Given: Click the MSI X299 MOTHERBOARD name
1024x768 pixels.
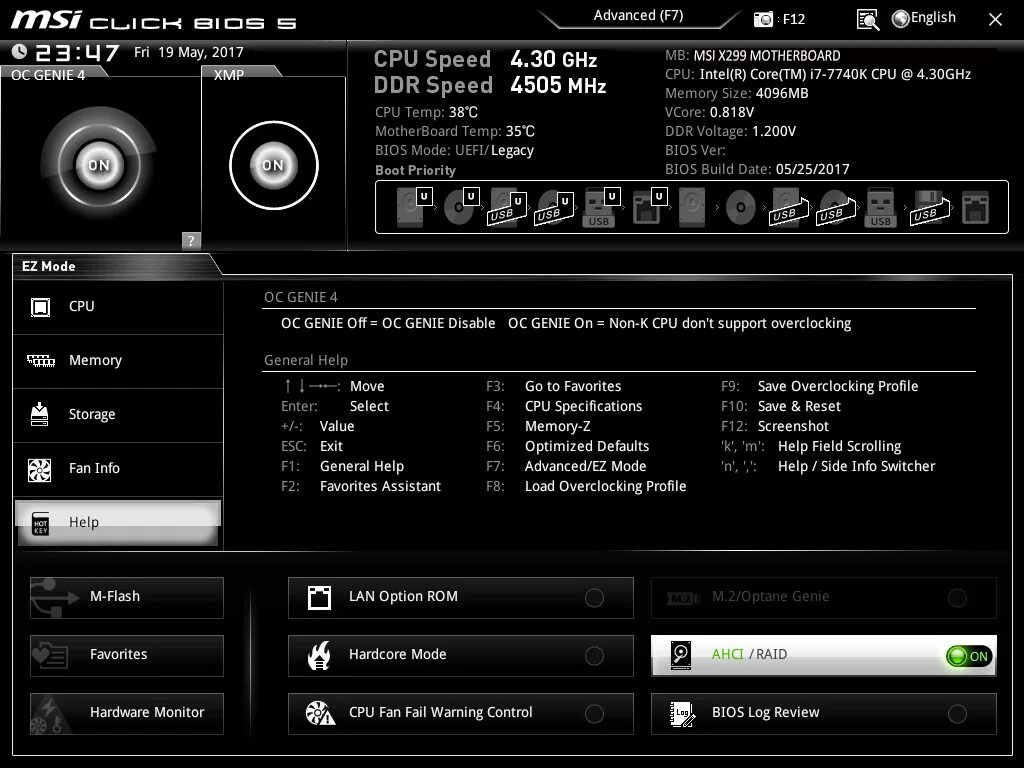Looking at the screenshot, I should coord(767,56).
